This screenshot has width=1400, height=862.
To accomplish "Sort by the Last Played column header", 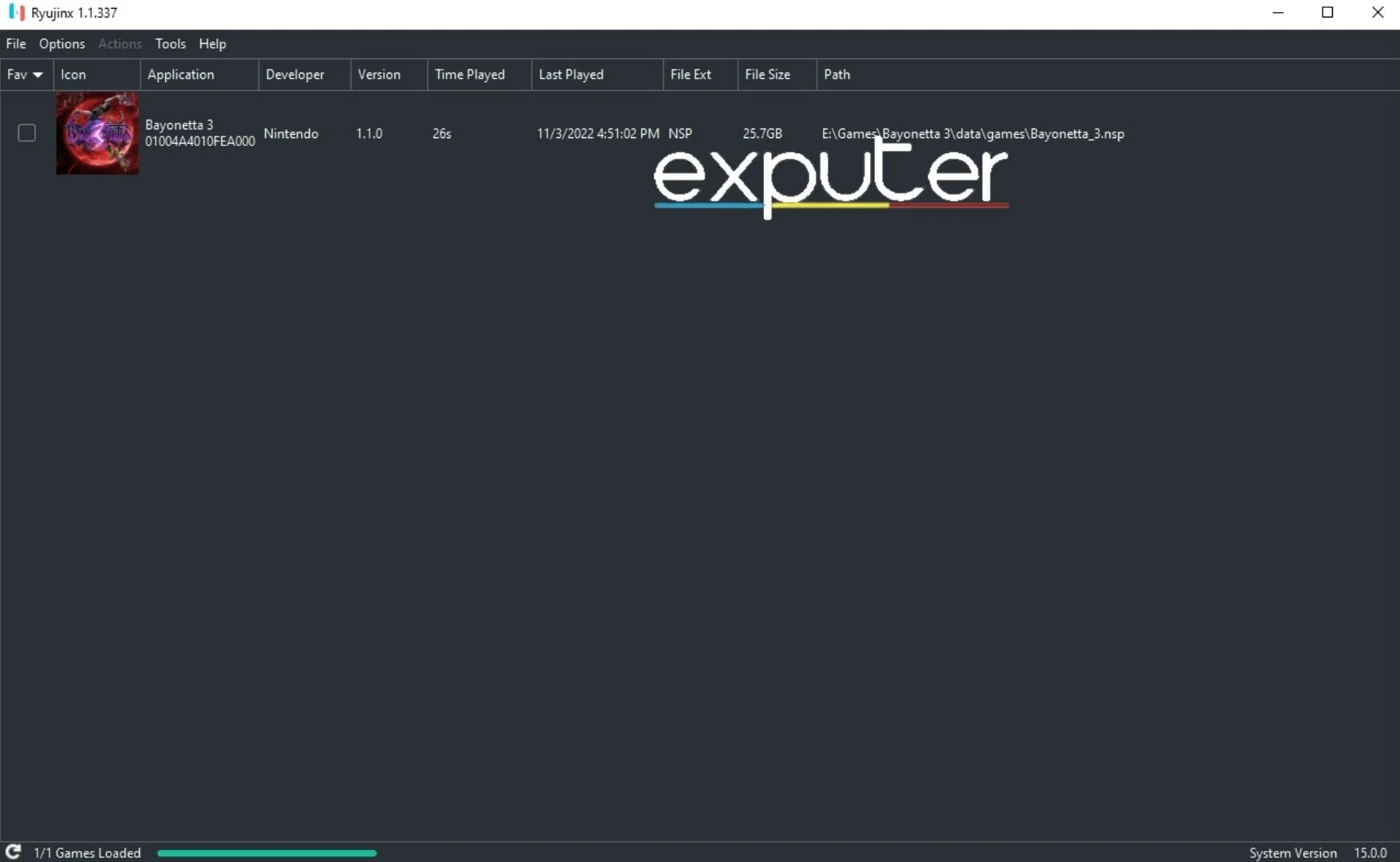I will (x=597, y=74).
